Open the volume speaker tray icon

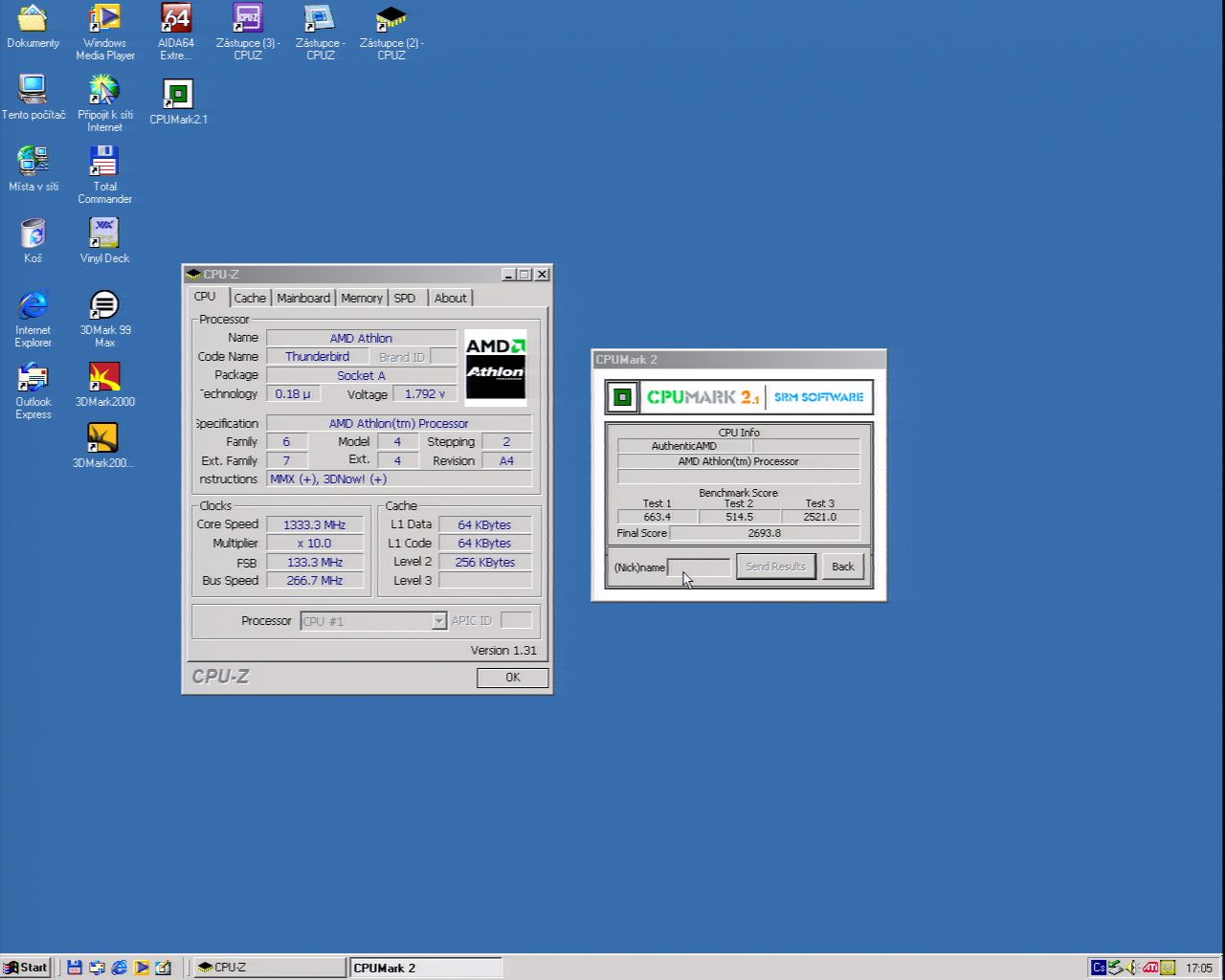(1133, 968)
